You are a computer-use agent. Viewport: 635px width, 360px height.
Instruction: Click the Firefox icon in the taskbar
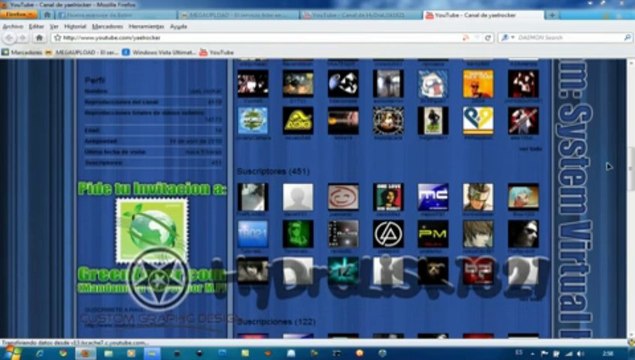(x=85, y=354)
